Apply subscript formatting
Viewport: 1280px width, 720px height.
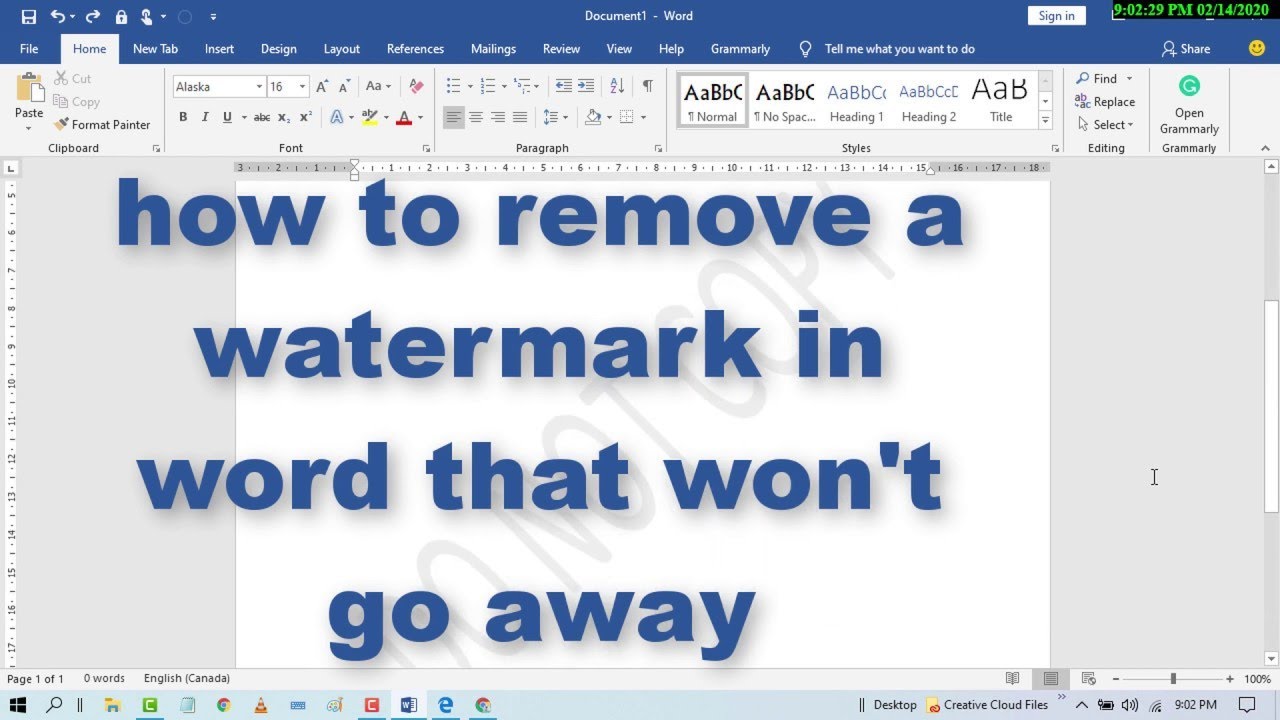(x=284, y=117)
